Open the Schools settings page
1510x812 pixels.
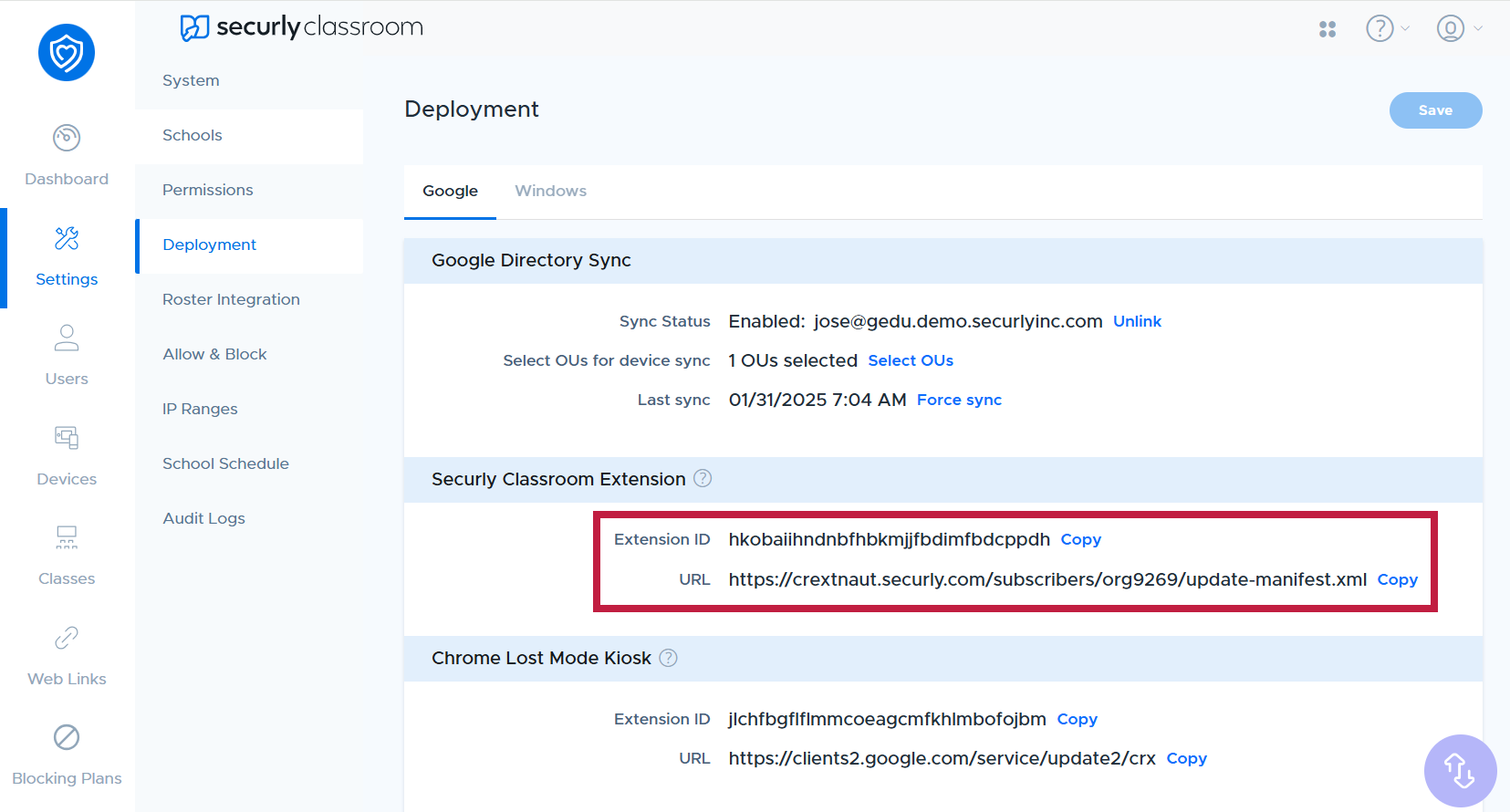249,135
